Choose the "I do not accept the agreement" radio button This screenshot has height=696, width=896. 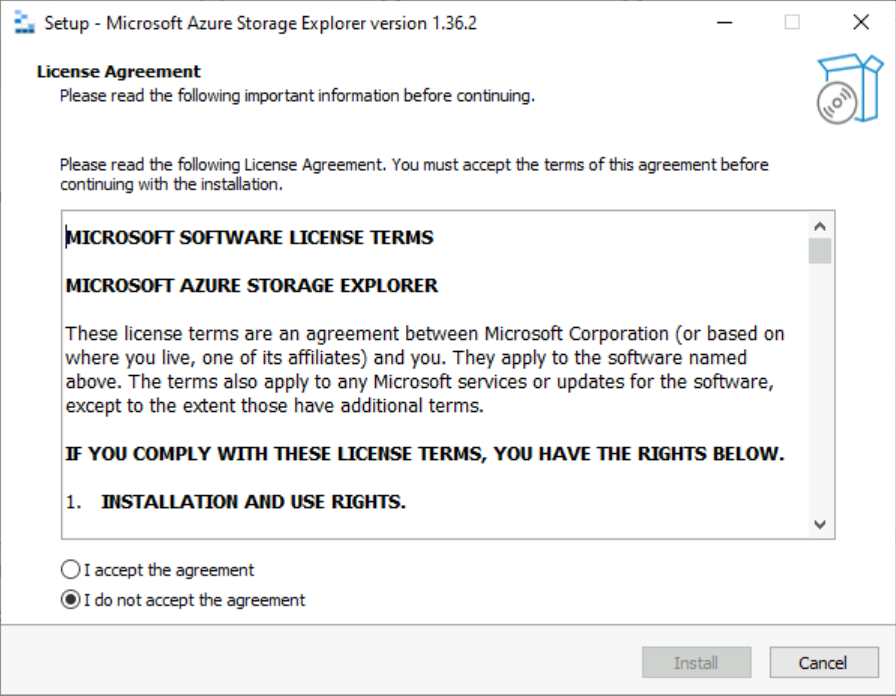coord(70,600)
